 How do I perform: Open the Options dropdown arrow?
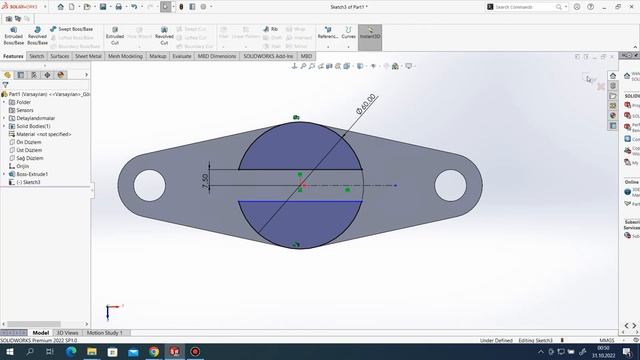(211, 7)
